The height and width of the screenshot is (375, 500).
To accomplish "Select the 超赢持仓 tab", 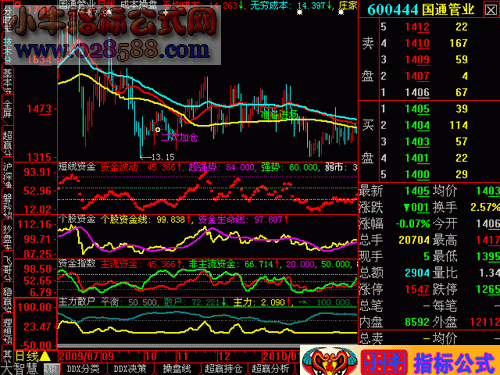I will (x=223, y=369).
